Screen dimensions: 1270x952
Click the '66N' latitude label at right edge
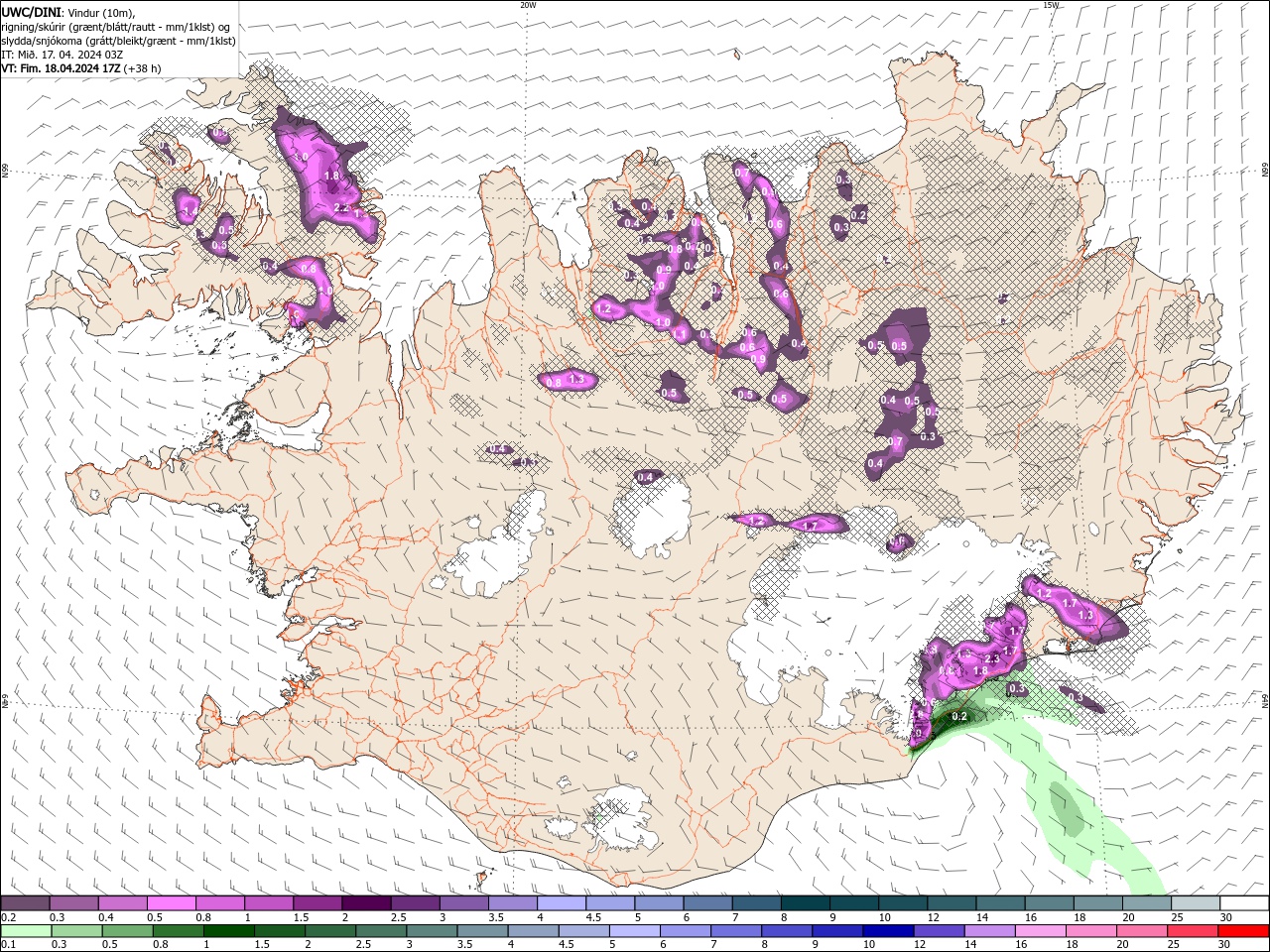(x=1265, y=171)
